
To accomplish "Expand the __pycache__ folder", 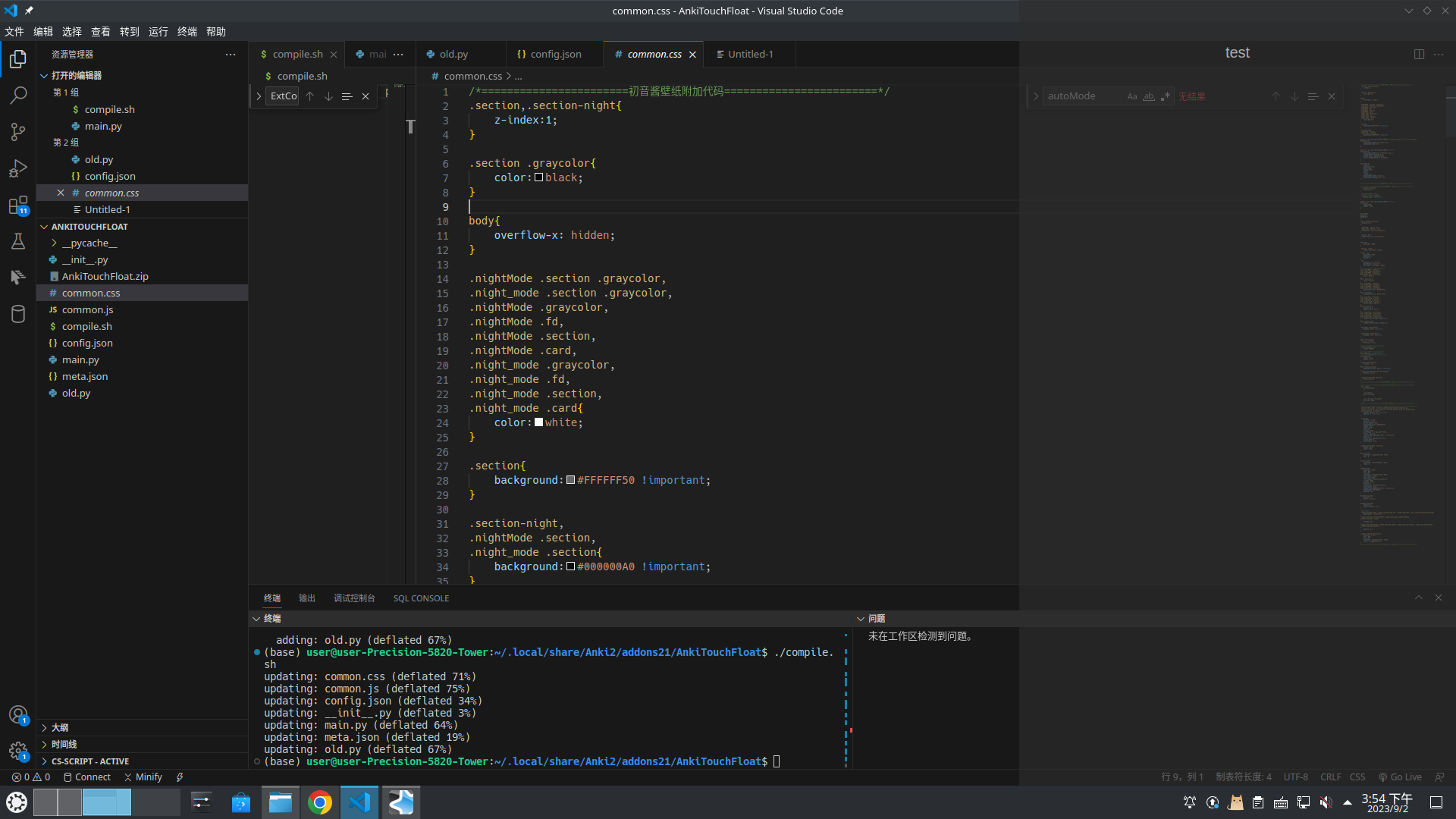I will coord(89,243).
